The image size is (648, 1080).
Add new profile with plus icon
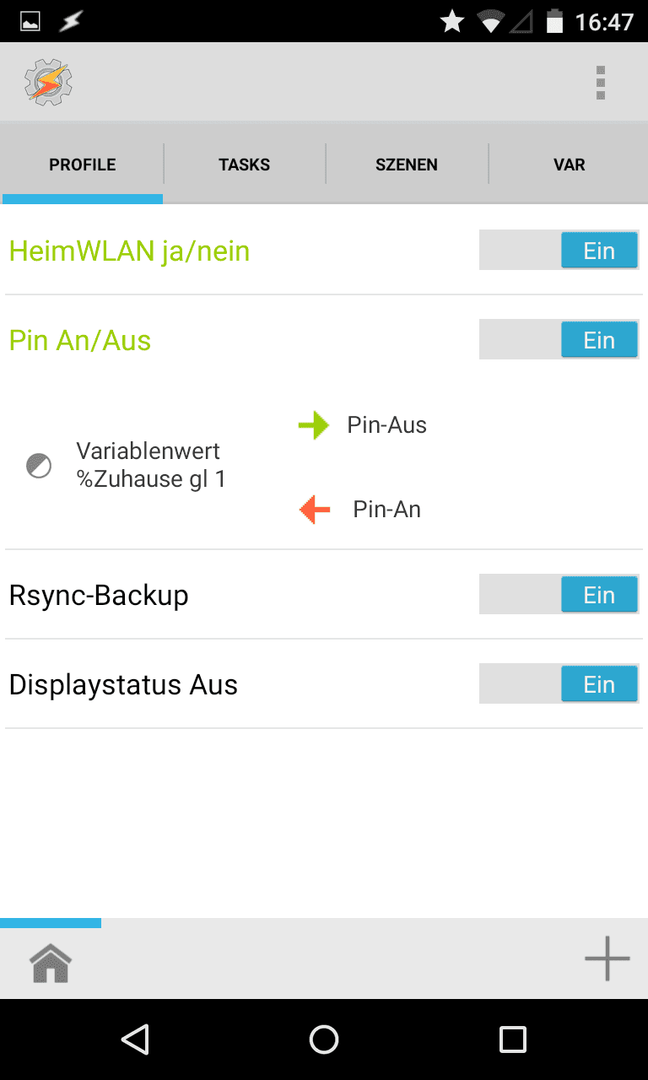(607, 958)
